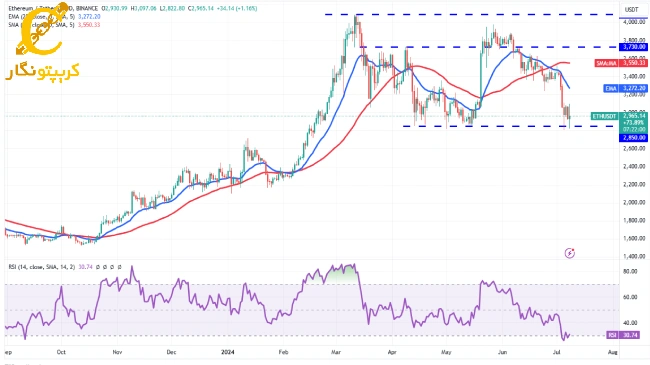The width and height of the screenshot is (650, 365).
Task: Click the May label on time axis
Action: (446, 352)
